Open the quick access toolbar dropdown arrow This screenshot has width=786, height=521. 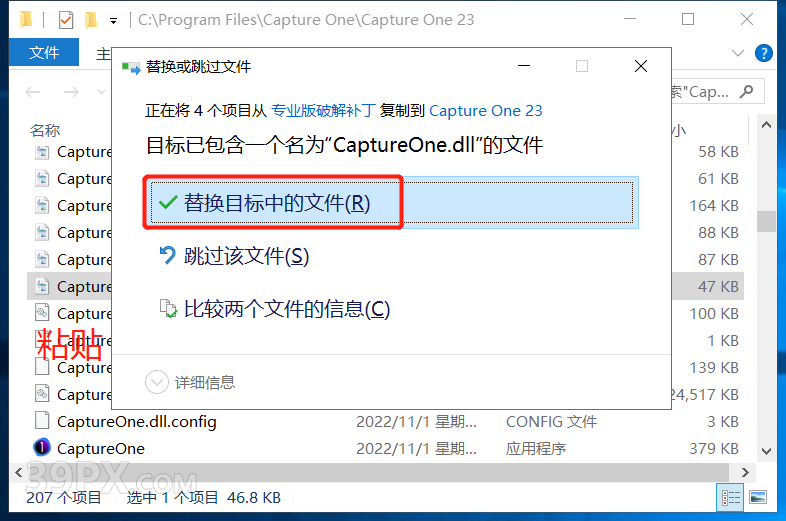(114, 21)
